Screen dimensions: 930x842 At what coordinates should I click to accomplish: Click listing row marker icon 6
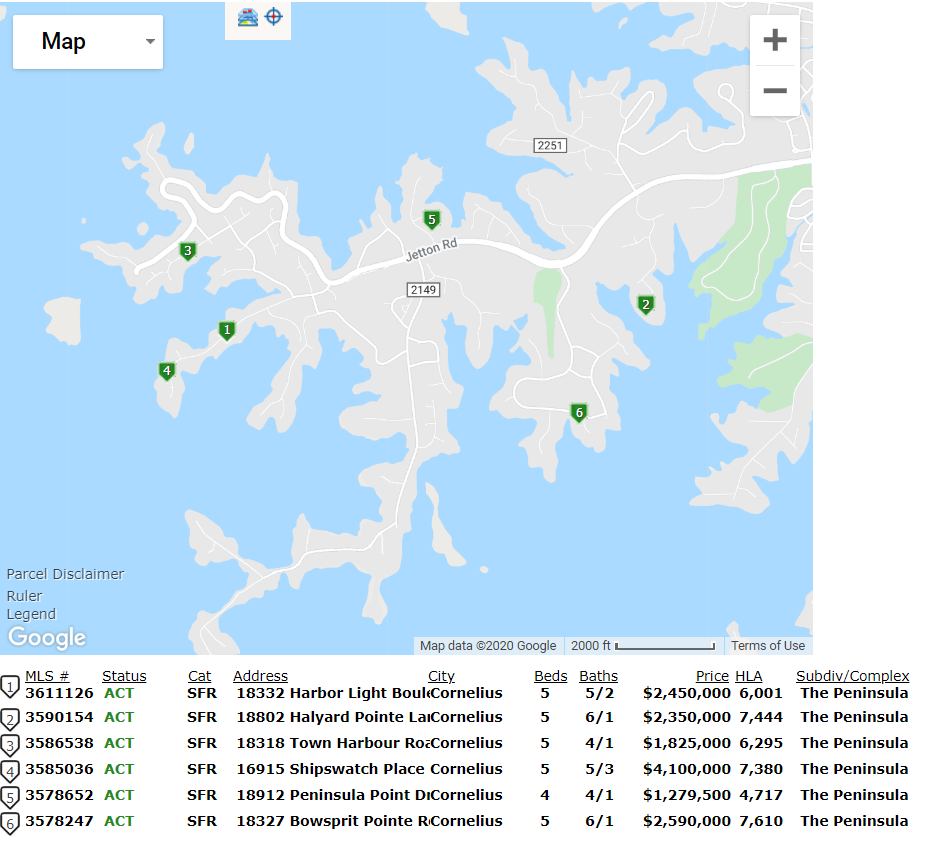(10, 824)
